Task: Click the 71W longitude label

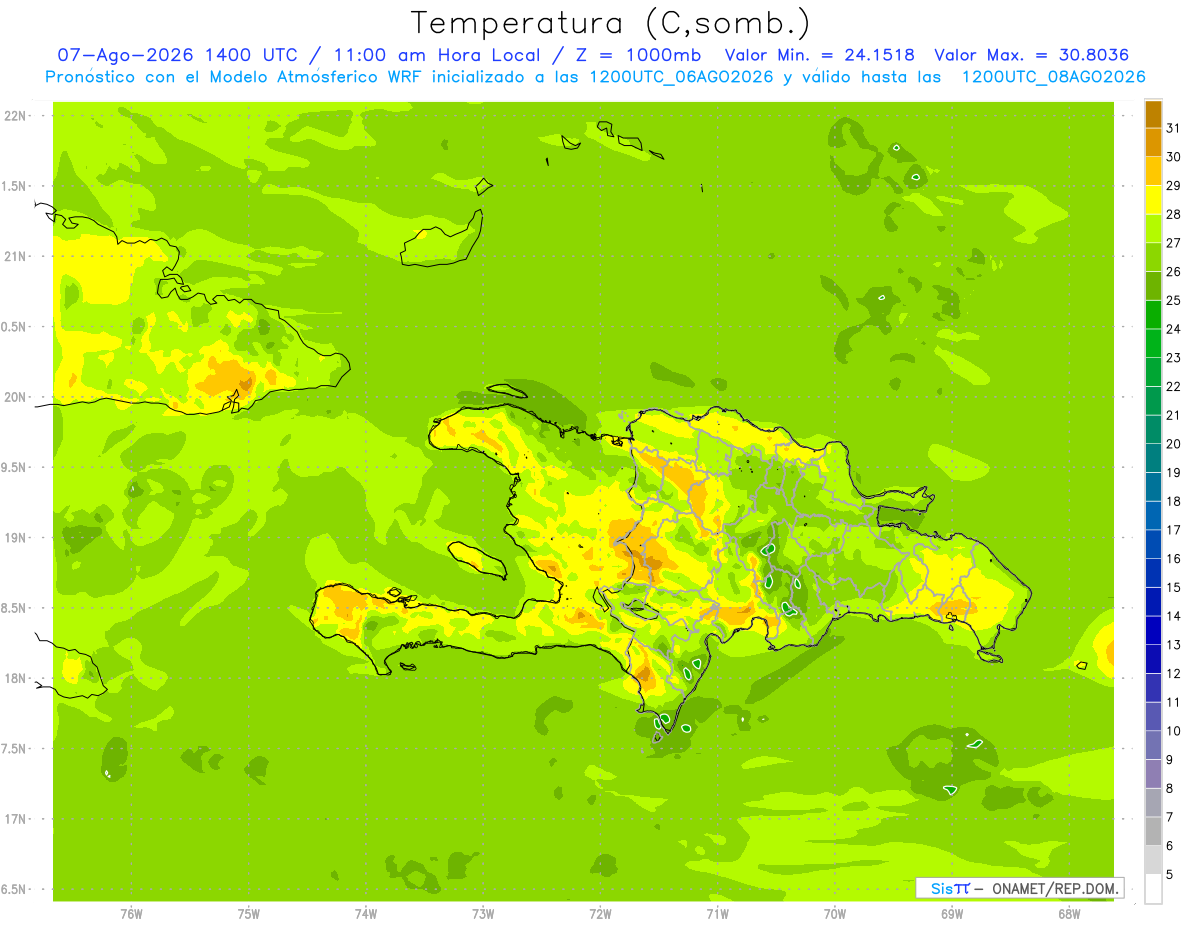Action: click(717, 914)
